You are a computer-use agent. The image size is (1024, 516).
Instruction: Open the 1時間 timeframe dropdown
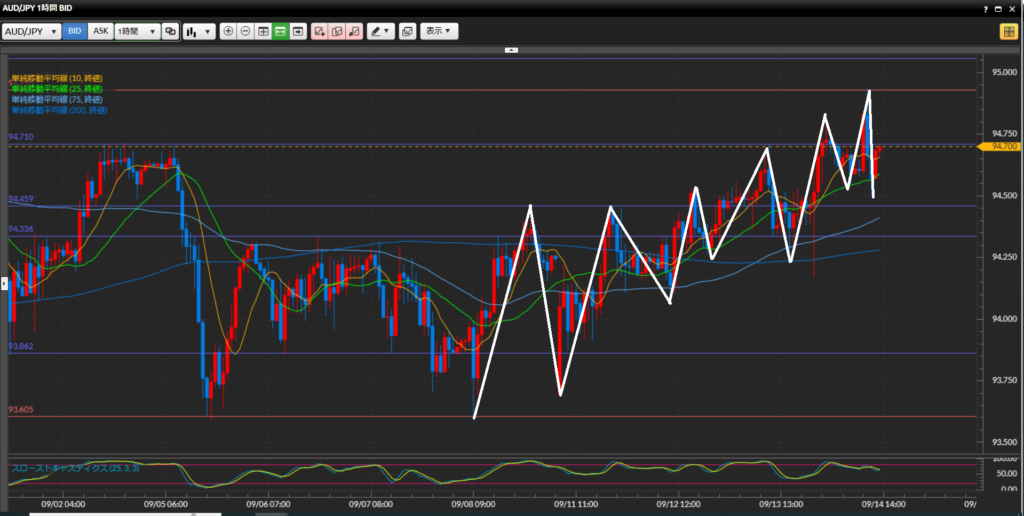(x=137, y=31)
